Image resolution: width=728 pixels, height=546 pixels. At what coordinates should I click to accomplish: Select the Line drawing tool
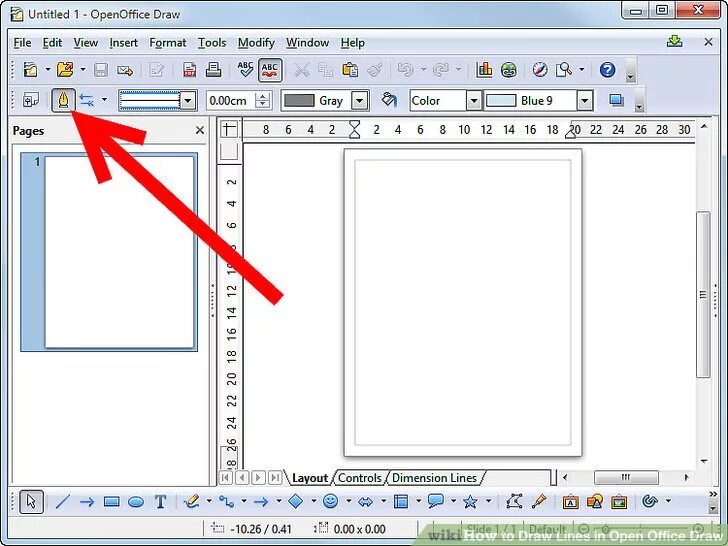coord(63,501)
